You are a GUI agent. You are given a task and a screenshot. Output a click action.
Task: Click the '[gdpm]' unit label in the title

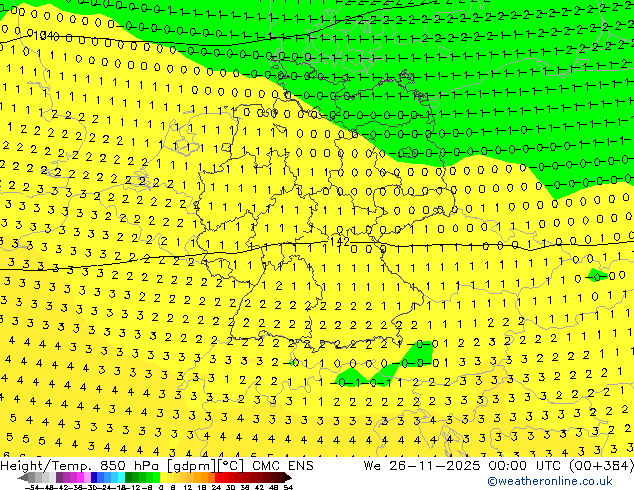(191, 466)
